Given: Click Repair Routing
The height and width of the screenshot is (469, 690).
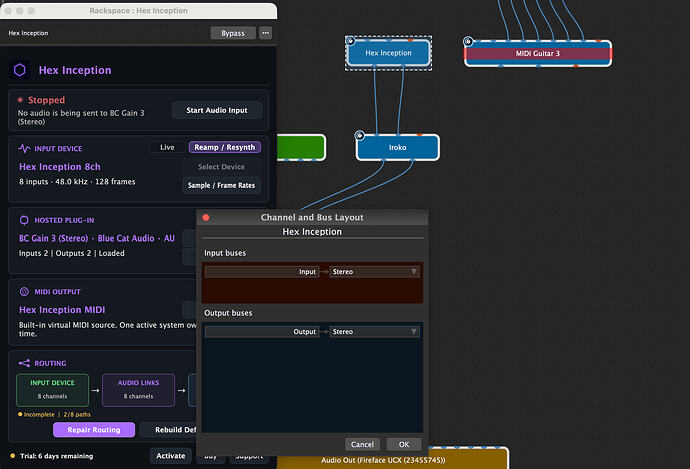Looking at the screenshot, I should (x=94, y=430).
